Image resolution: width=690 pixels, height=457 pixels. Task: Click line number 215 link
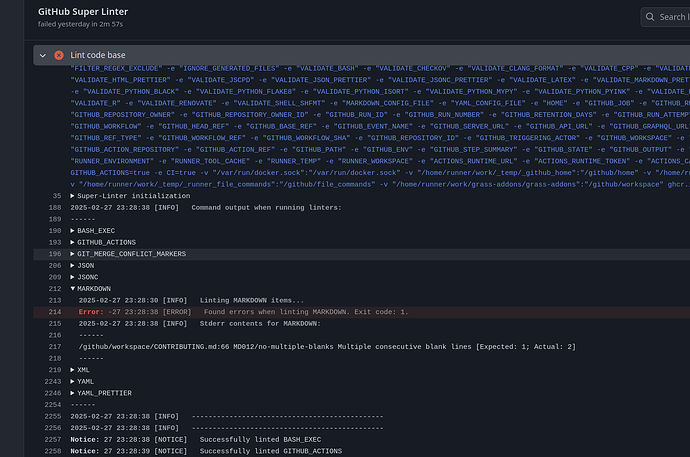point(55,323)
